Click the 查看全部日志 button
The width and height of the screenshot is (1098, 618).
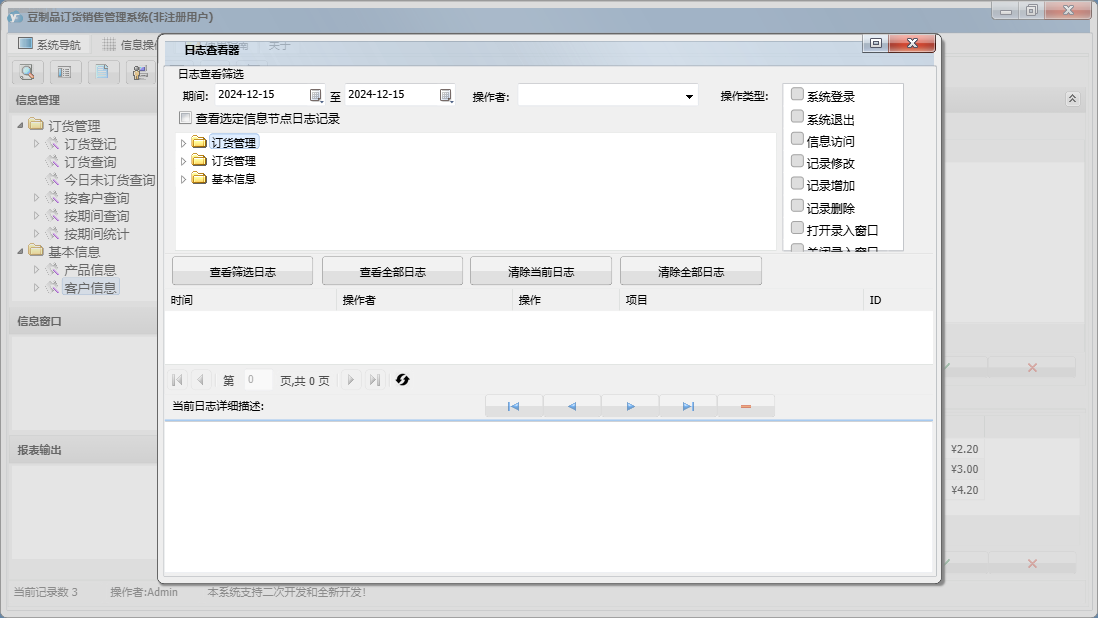(392, 272)
